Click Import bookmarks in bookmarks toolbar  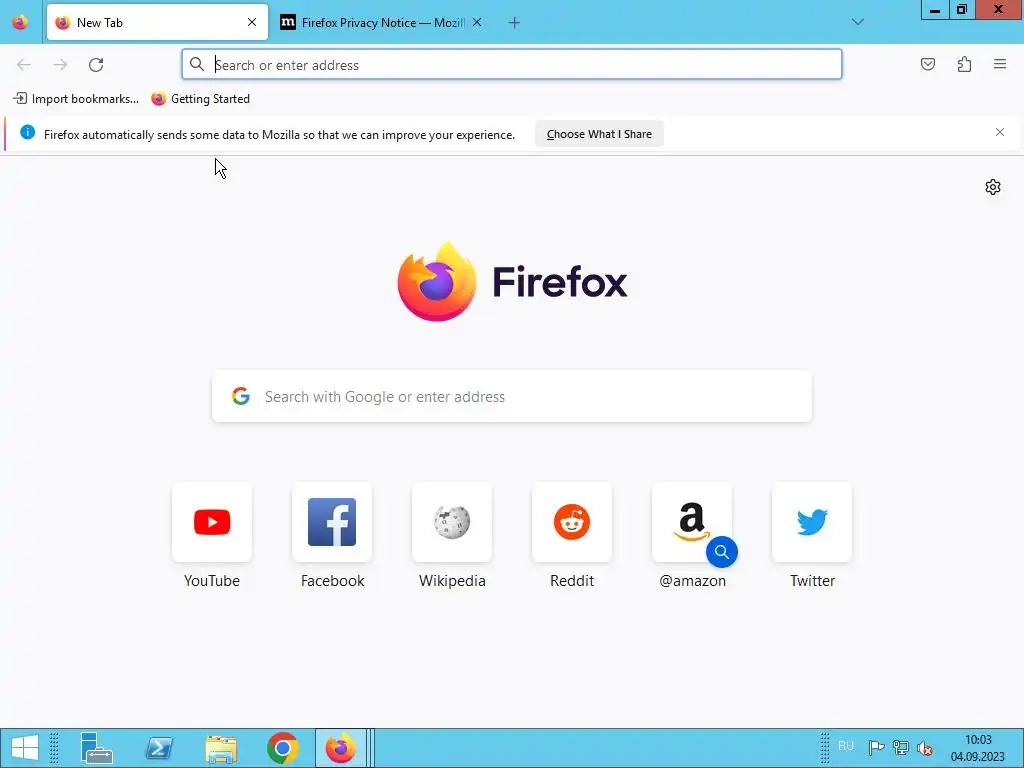76,99
